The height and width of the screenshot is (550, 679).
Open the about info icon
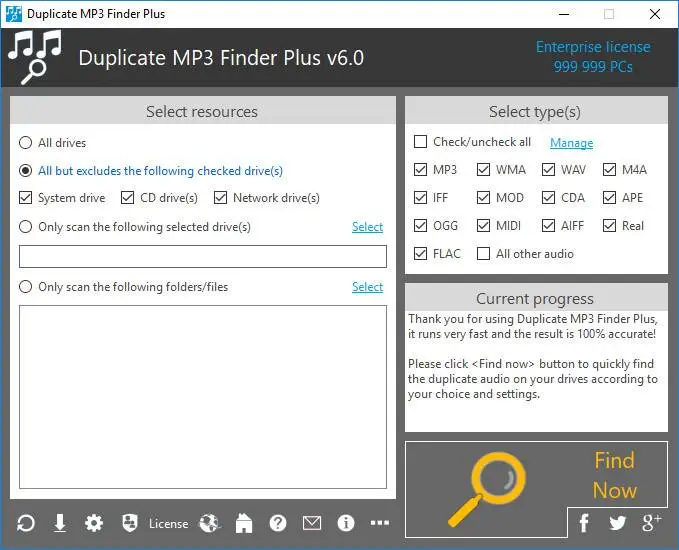[346, 523]
